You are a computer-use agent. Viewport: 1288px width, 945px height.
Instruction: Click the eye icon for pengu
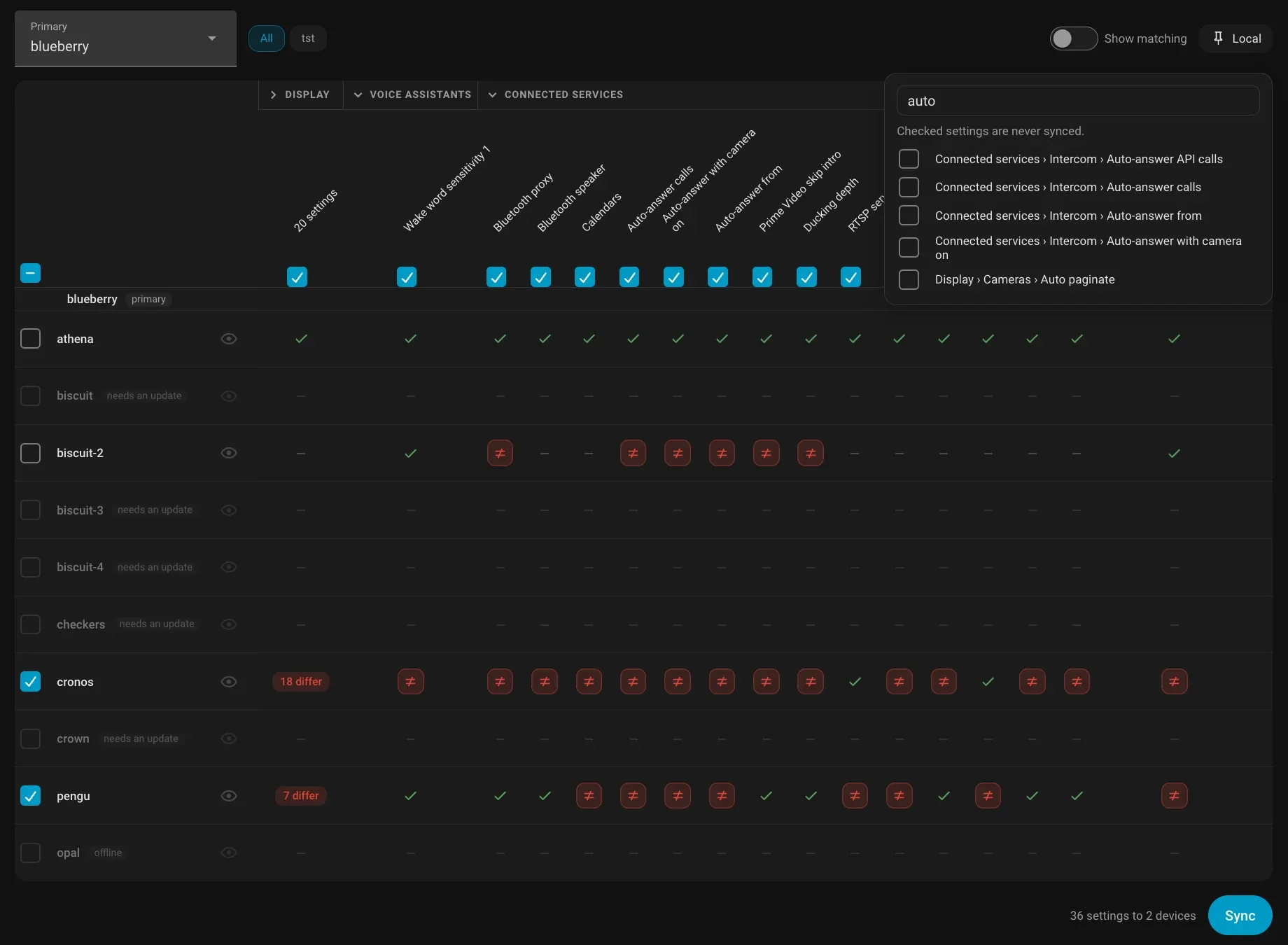229,796
